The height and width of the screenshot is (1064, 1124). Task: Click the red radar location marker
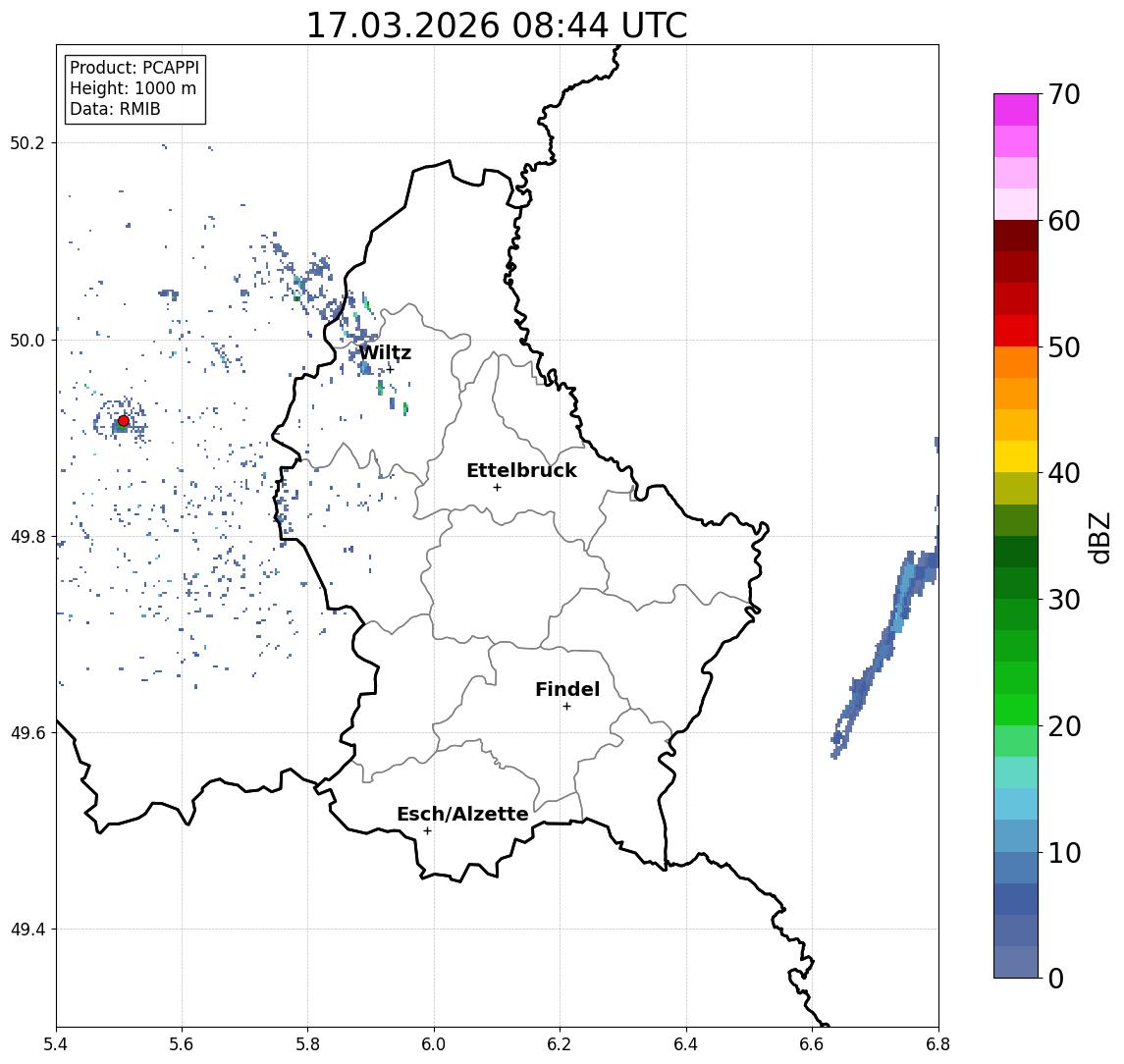click(x=124, y=421)
